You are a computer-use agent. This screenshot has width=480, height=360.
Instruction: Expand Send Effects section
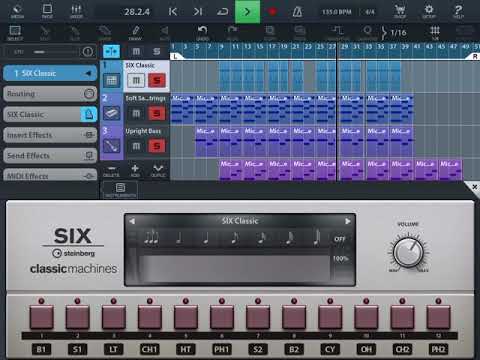[x=50, y=156]
